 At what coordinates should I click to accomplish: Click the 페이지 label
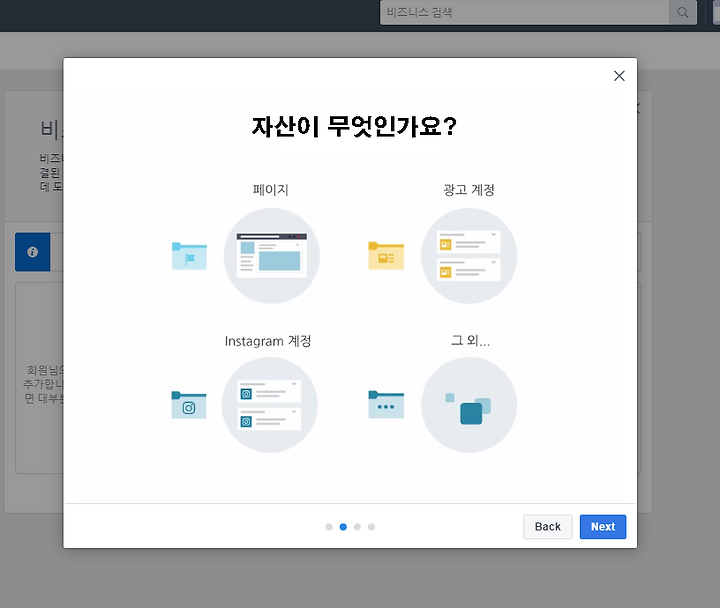pyautogui.click(x=270, y=190)
